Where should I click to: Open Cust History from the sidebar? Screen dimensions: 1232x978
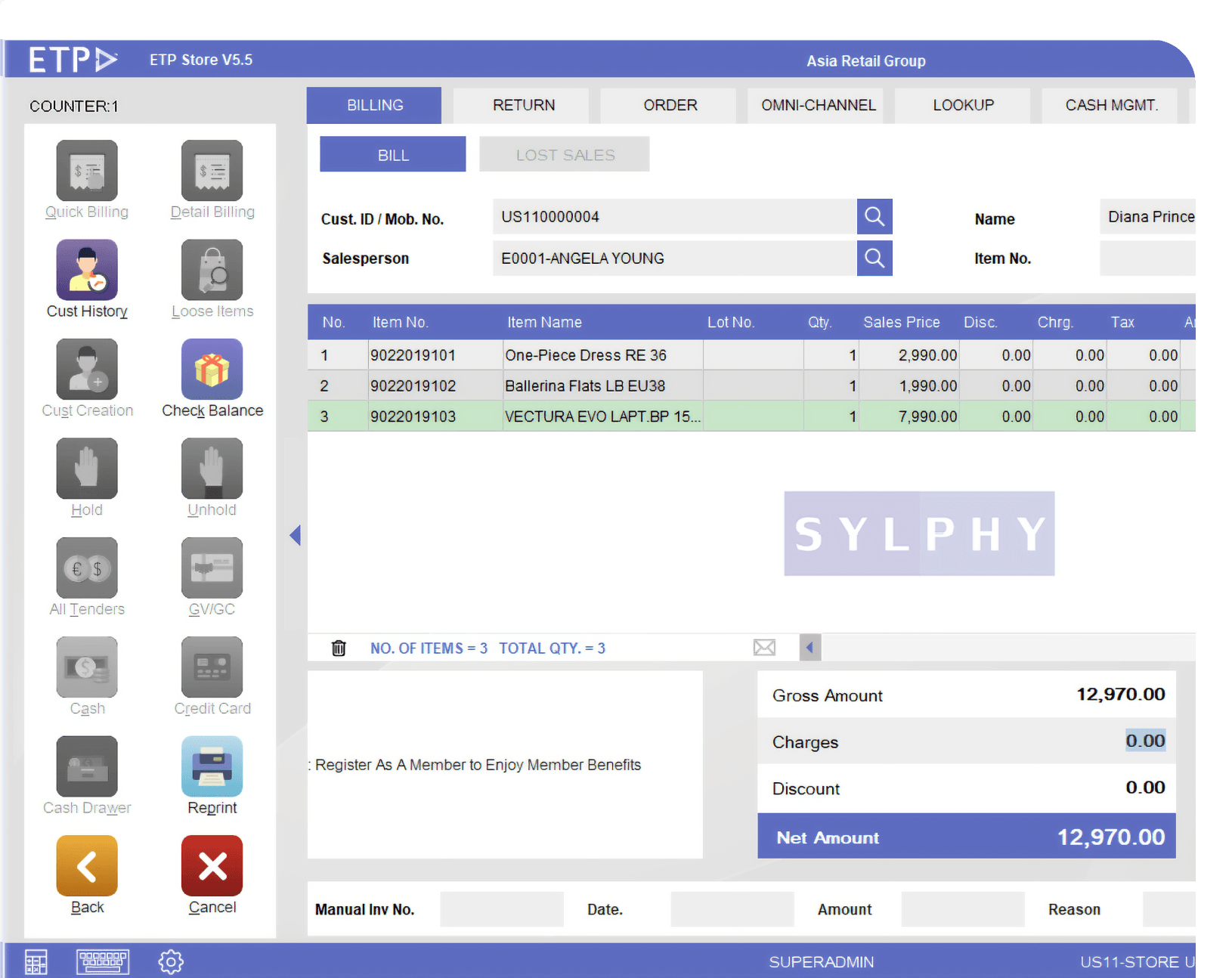(87, 270)
